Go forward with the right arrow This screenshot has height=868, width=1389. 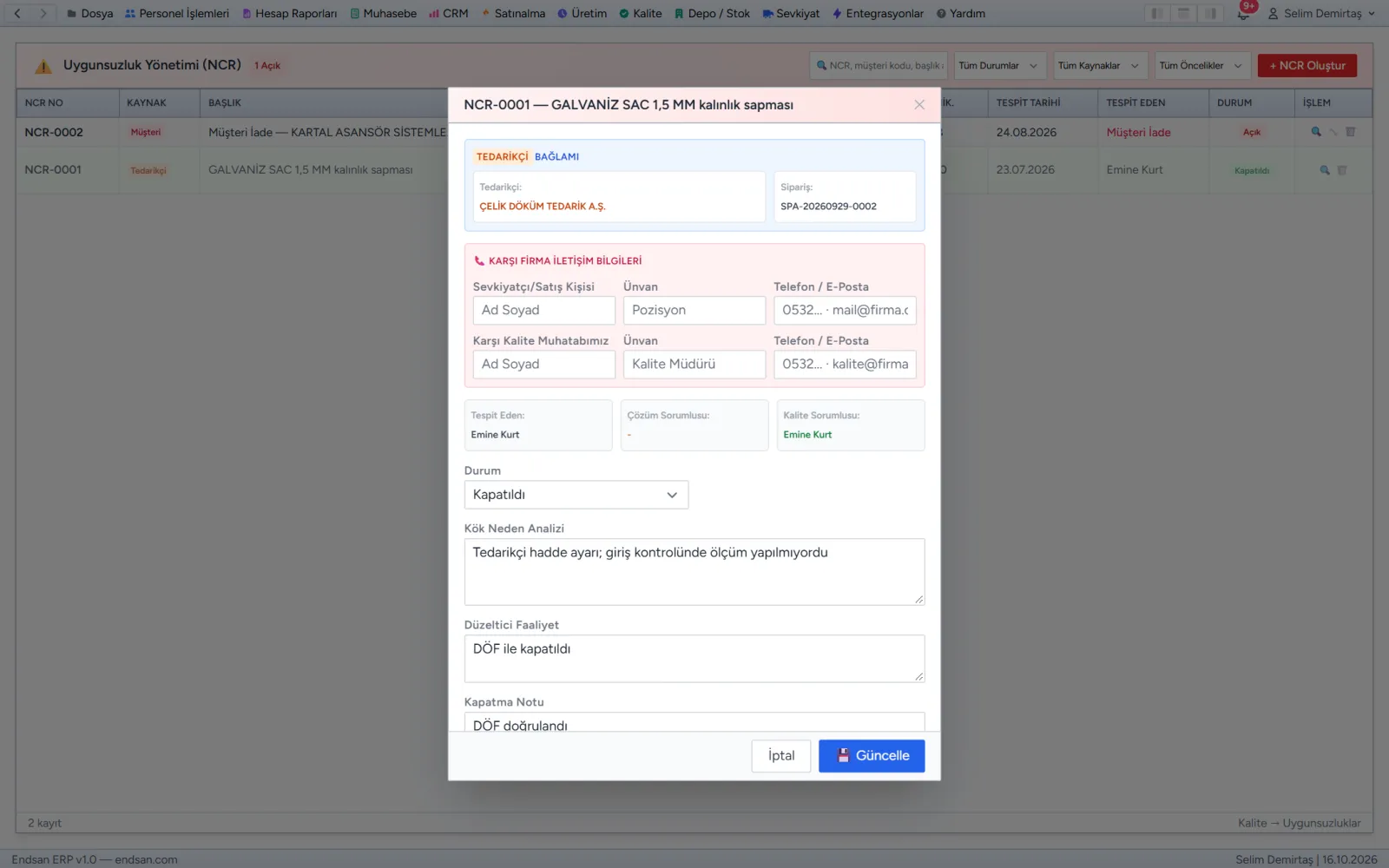coord(43,13)
